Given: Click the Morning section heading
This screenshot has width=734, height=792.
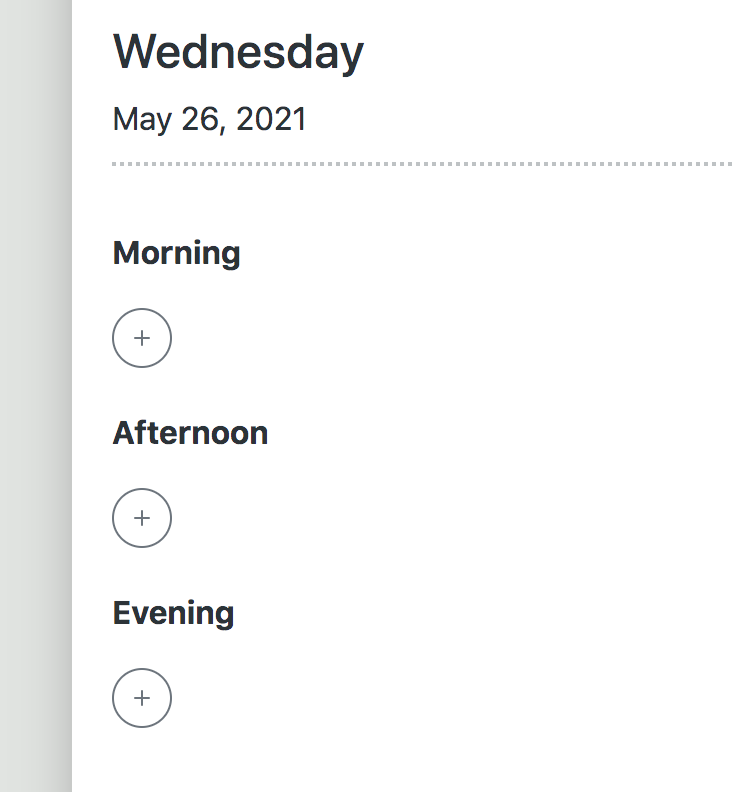Looking at the screenshot, I should click(176, 253).
